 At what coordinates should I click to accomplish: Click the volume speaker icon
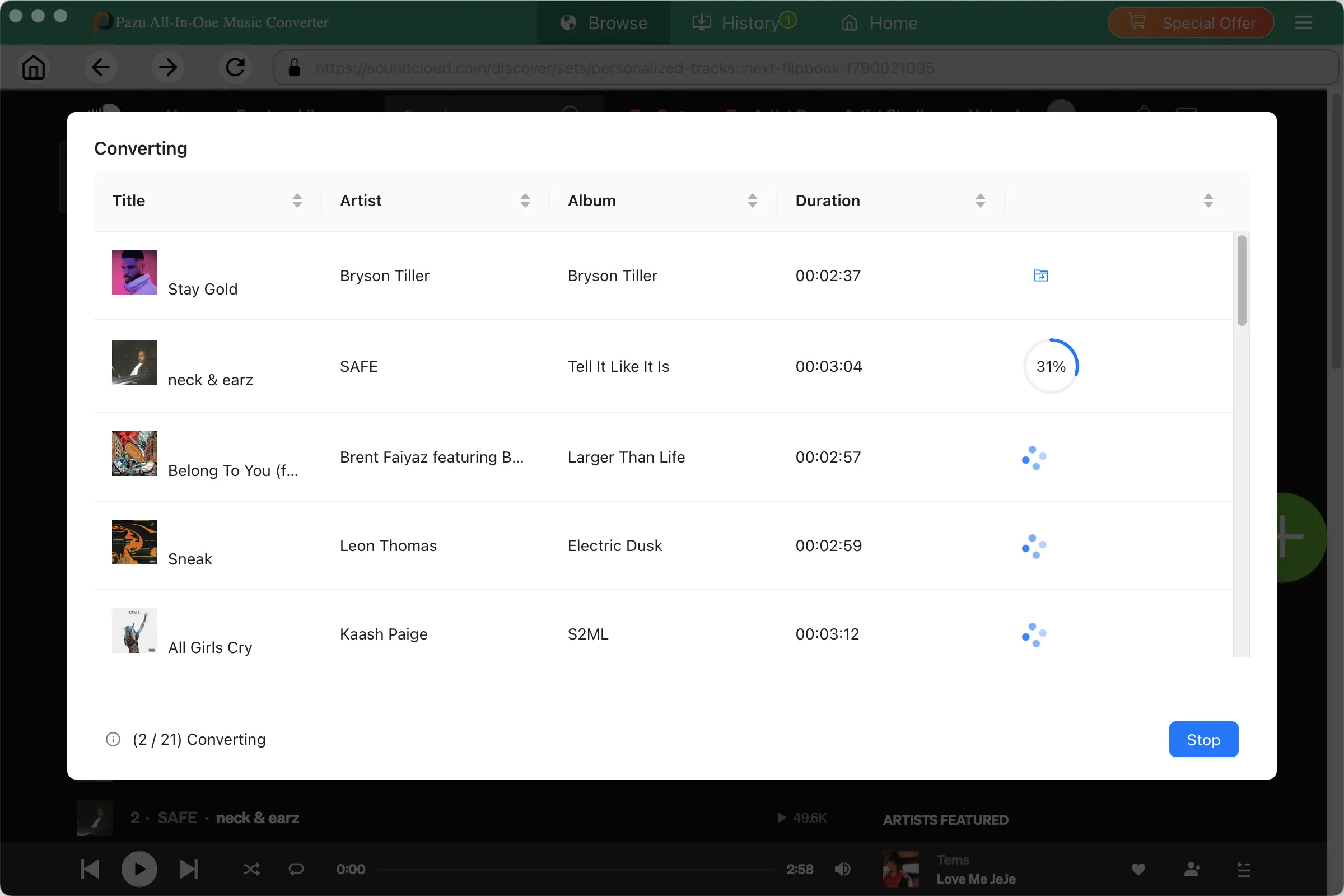pyautogui.click(x=842, y=869)
